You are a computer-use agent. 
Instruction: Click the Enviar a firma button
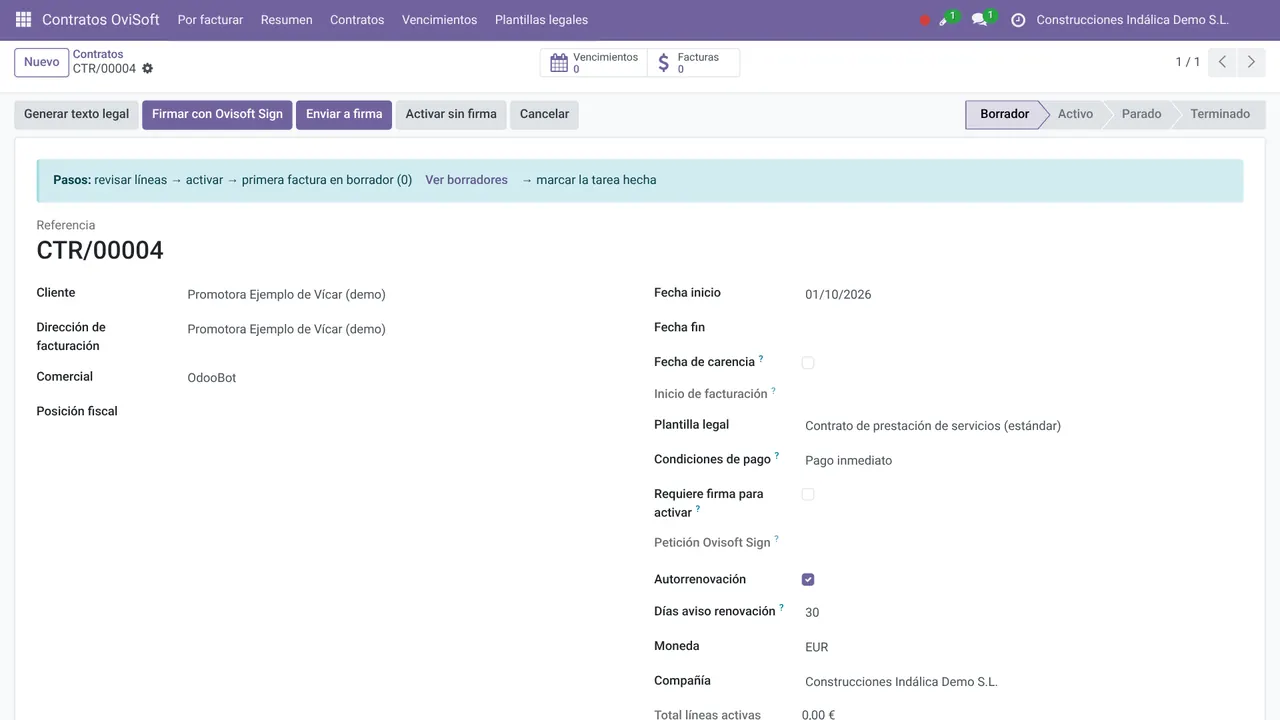(344, 114)
